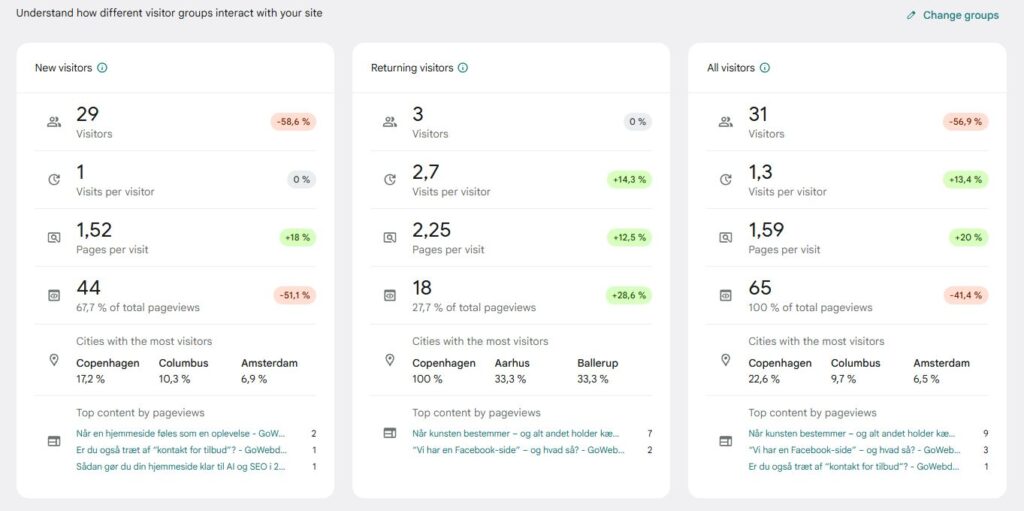Click the pageviews icon in Returning visitors card
The width and height of the screenshot is (1024, 511).
pos(390,296)
